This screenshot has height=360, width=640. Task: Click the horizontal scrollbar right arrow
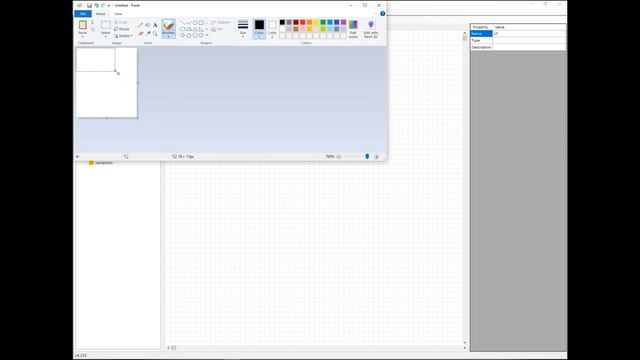pos(464,348)
